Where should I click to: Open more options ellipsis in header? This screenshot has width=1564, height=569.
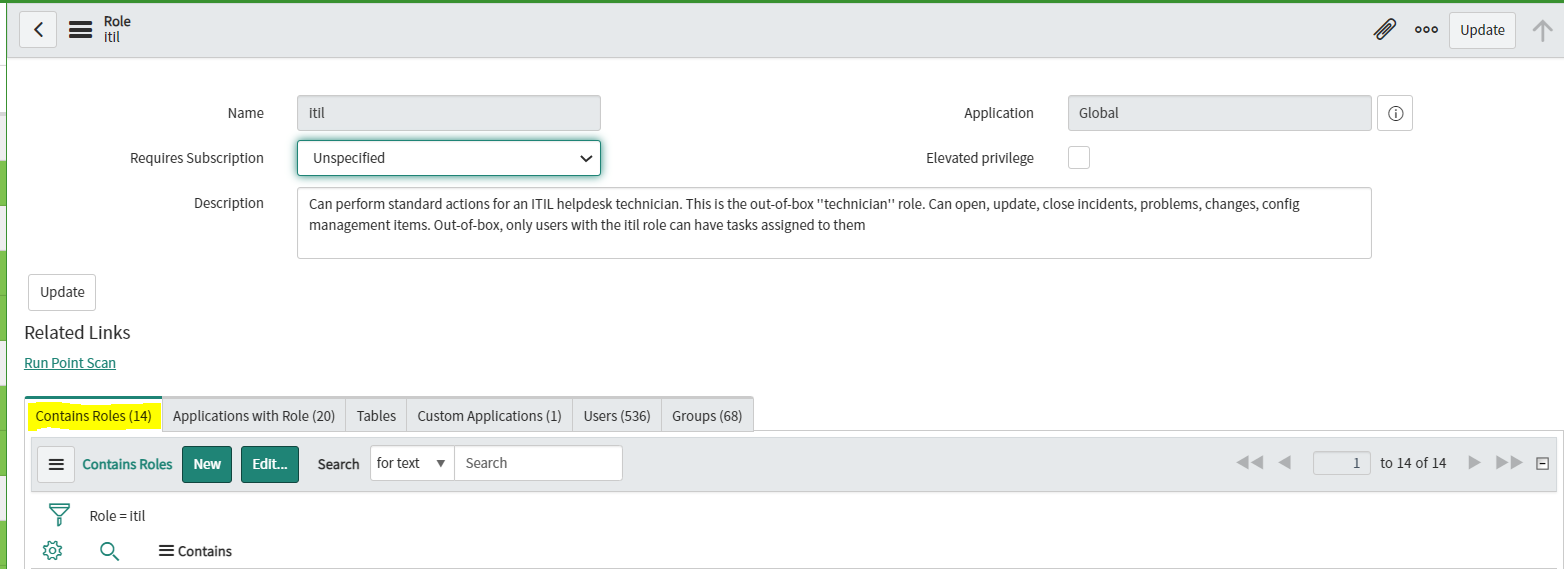pyautogui.click(x=1426, y=30)
